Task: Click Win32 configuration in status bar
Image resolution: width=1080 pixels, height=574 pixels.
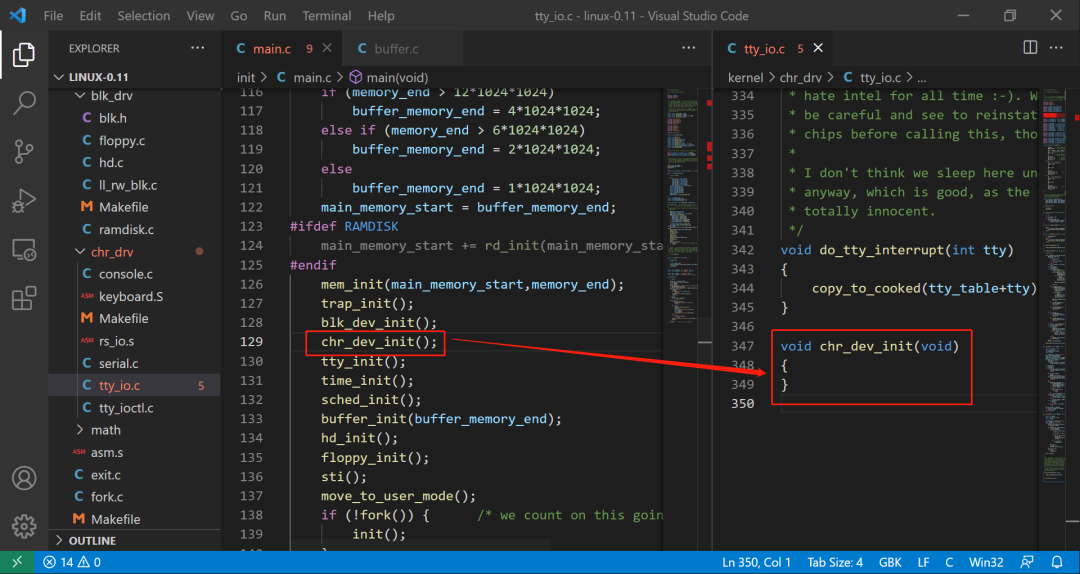Action: 986,562
